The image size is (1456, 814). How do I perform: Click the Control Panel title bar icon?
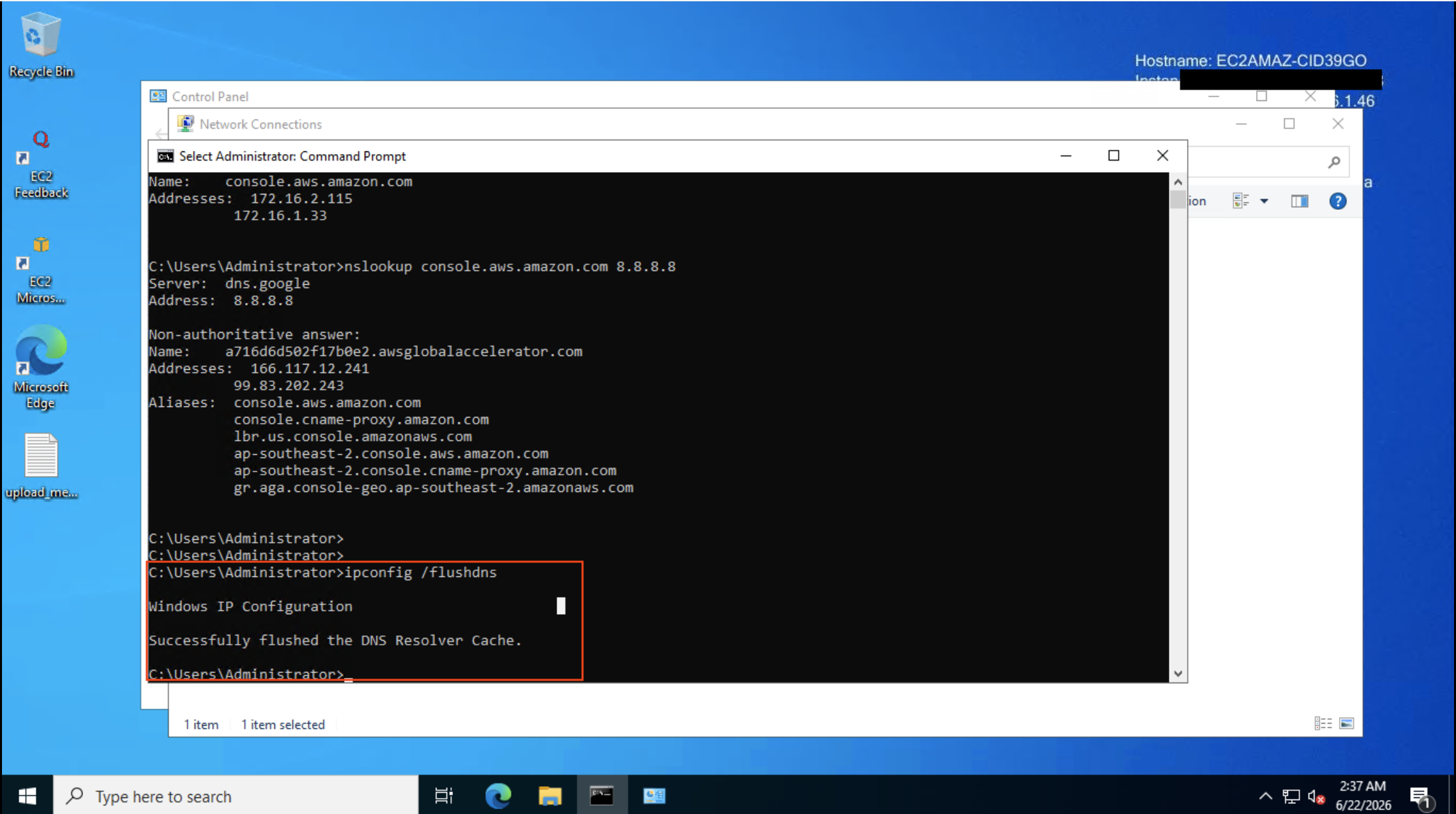158,96
